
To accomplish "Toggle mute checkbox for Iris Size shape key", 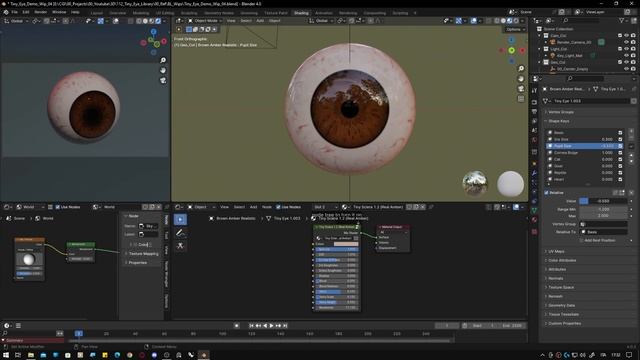I will 620,139.
